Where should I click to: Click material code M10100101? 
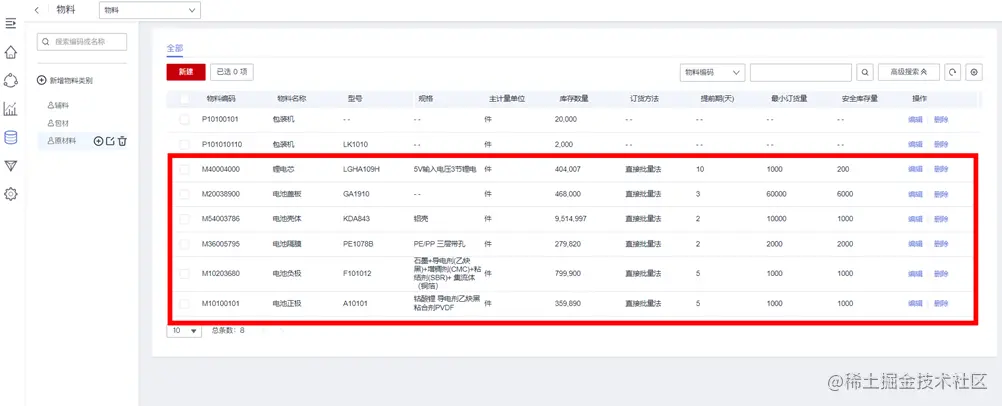point(220,304)
